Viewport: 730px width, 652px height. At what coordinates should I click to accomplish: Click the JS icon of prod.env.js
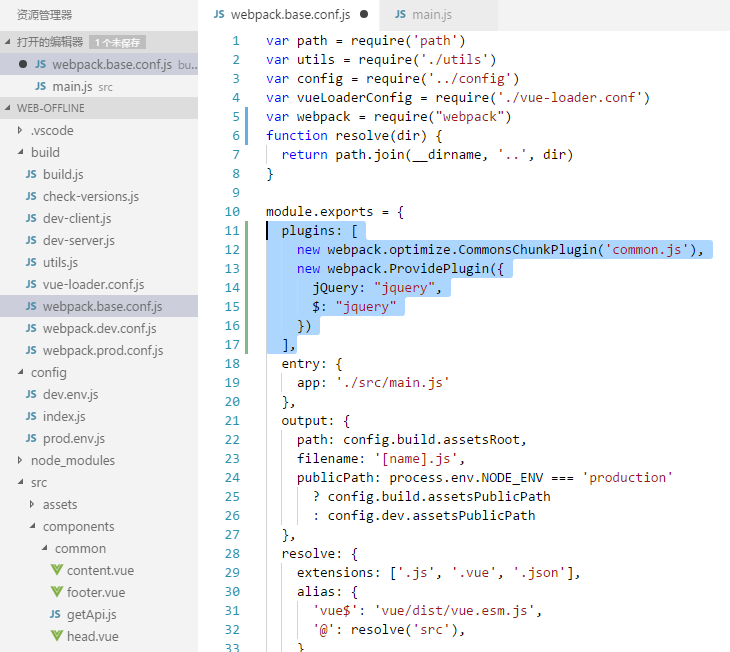click(x=31, y=438)
